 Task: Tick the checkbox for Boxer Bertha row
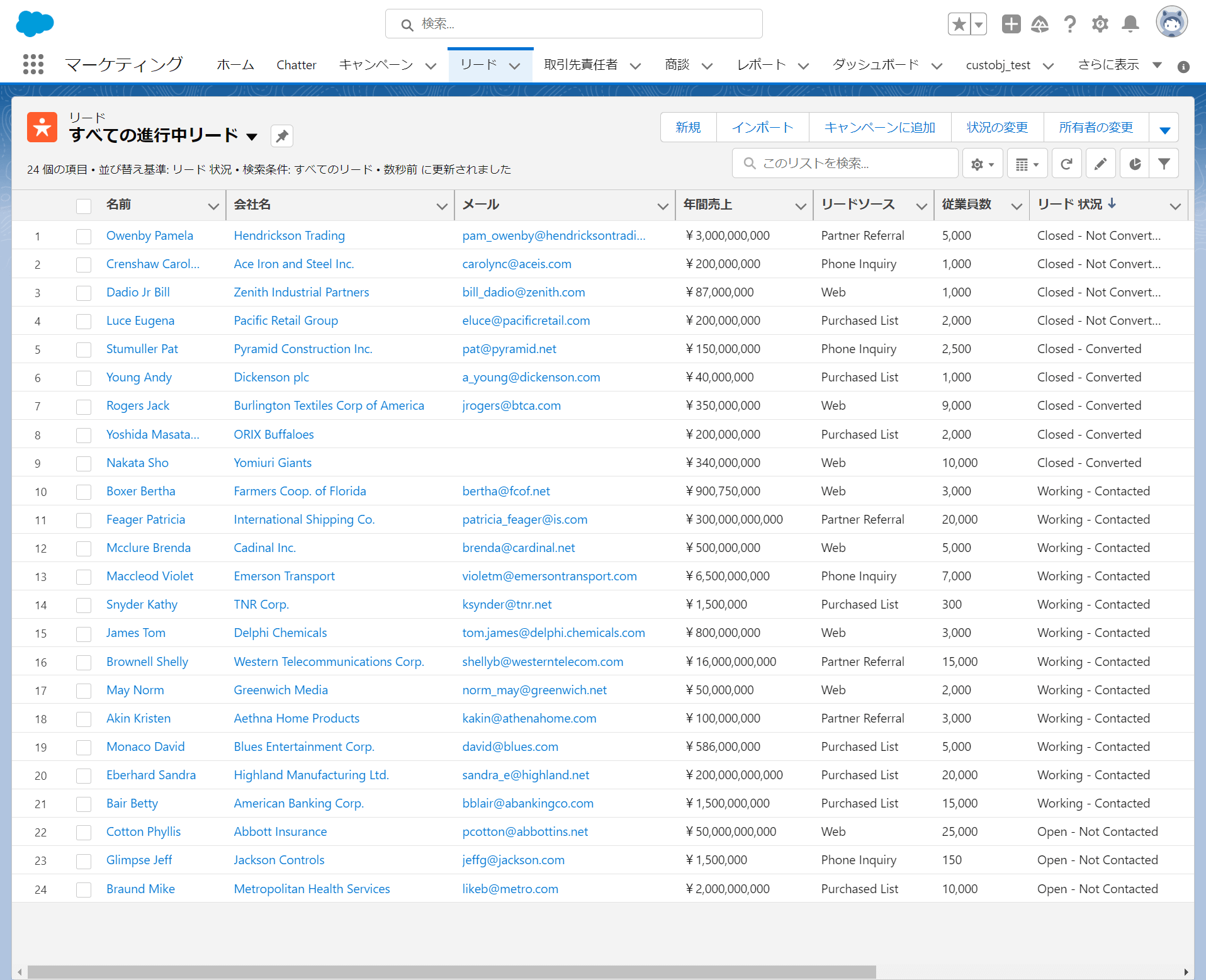click(84, 492)
